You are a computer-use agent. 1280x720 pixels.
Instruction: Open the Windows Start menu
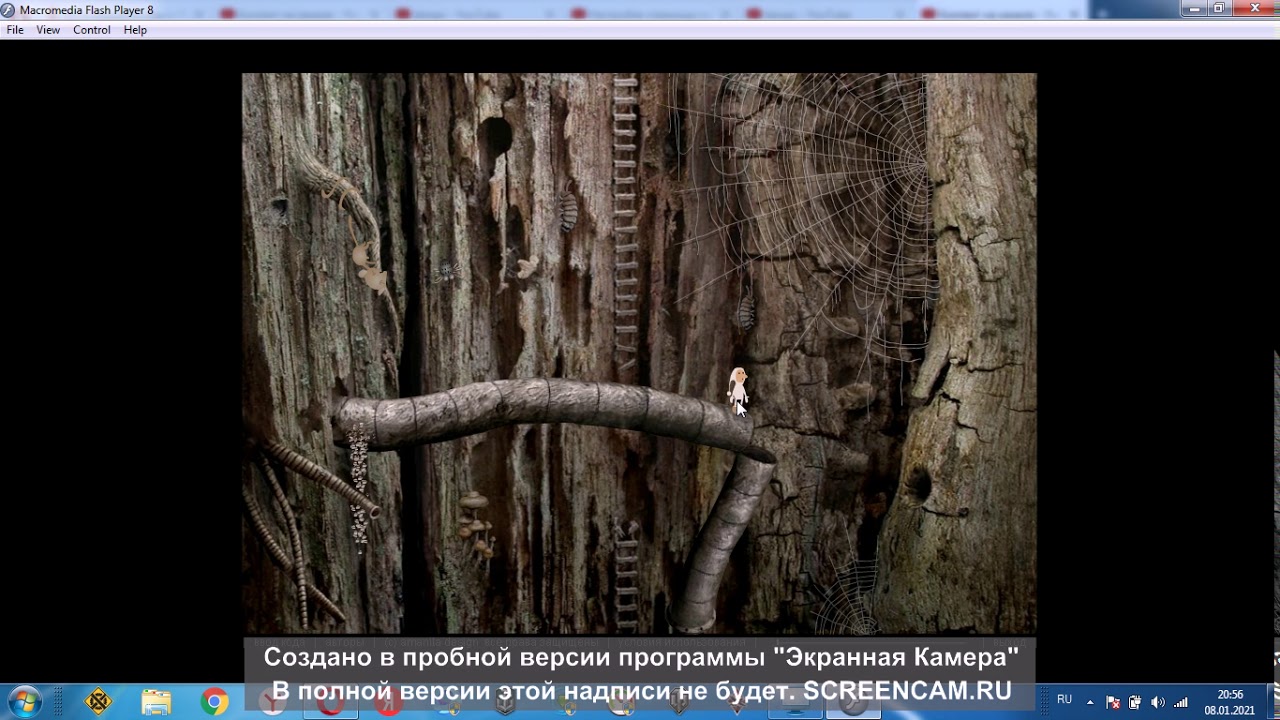pos(24,702)
